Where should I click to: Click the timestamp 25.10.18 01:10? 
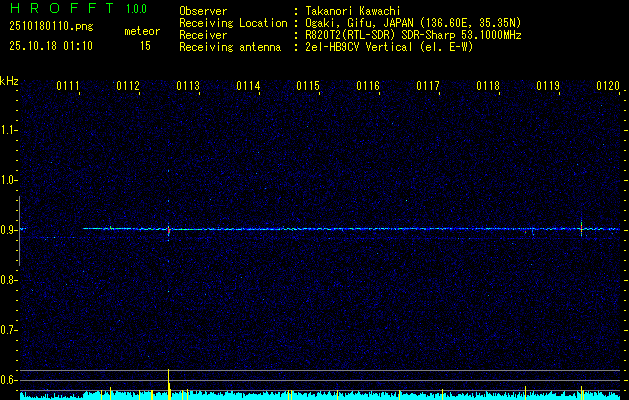(x=51, y=46)
